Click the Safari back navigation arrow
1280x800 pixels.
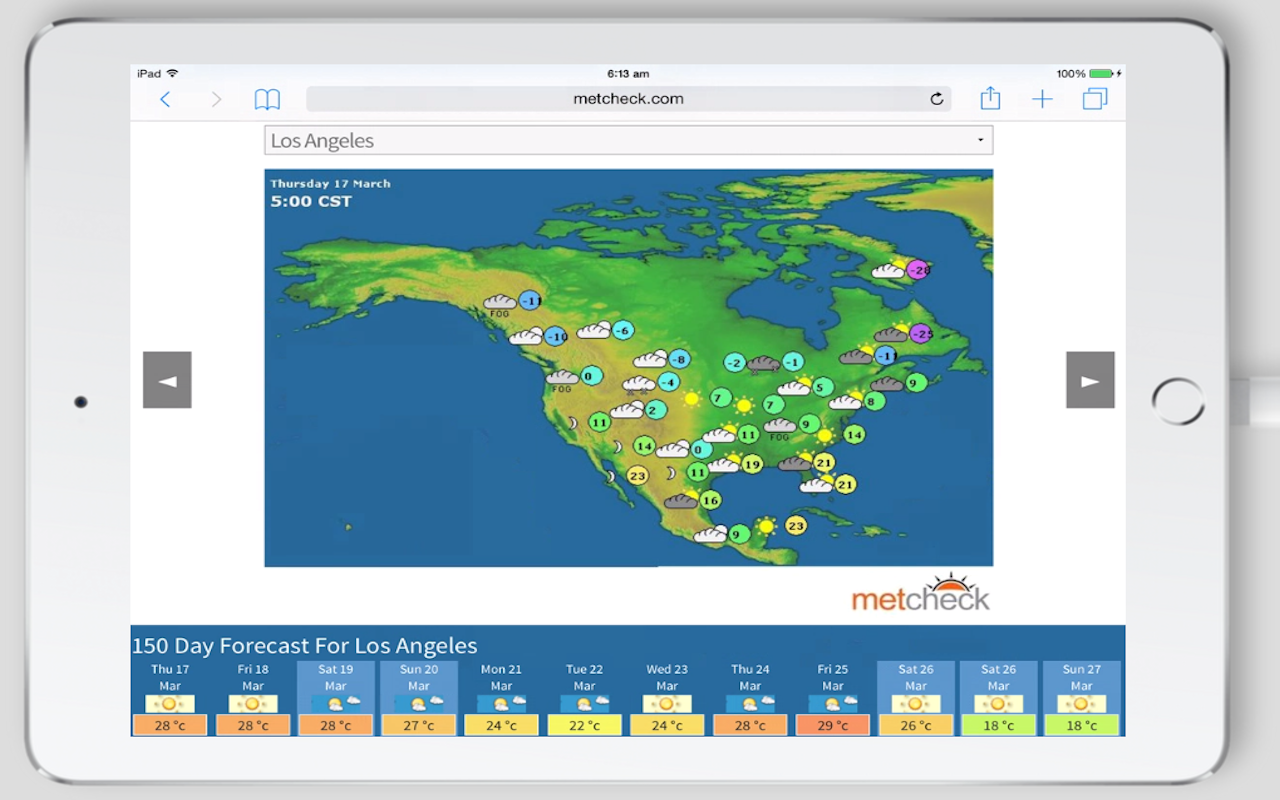165,99
